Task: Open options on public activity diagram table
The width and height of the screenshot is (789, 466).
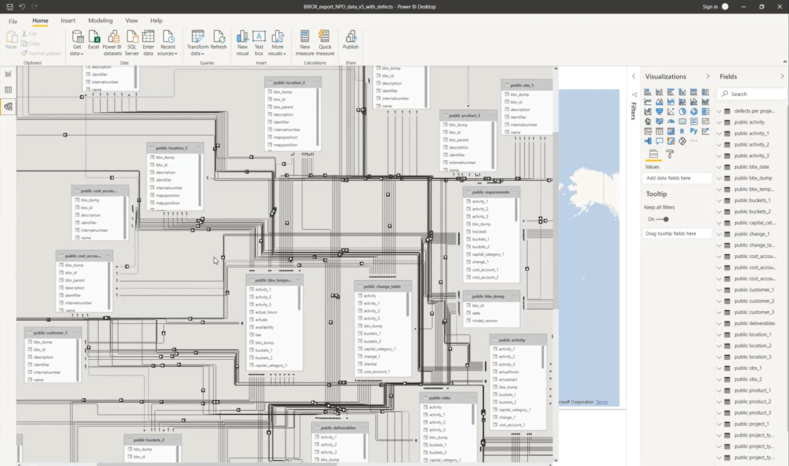Action: [541, 340]
